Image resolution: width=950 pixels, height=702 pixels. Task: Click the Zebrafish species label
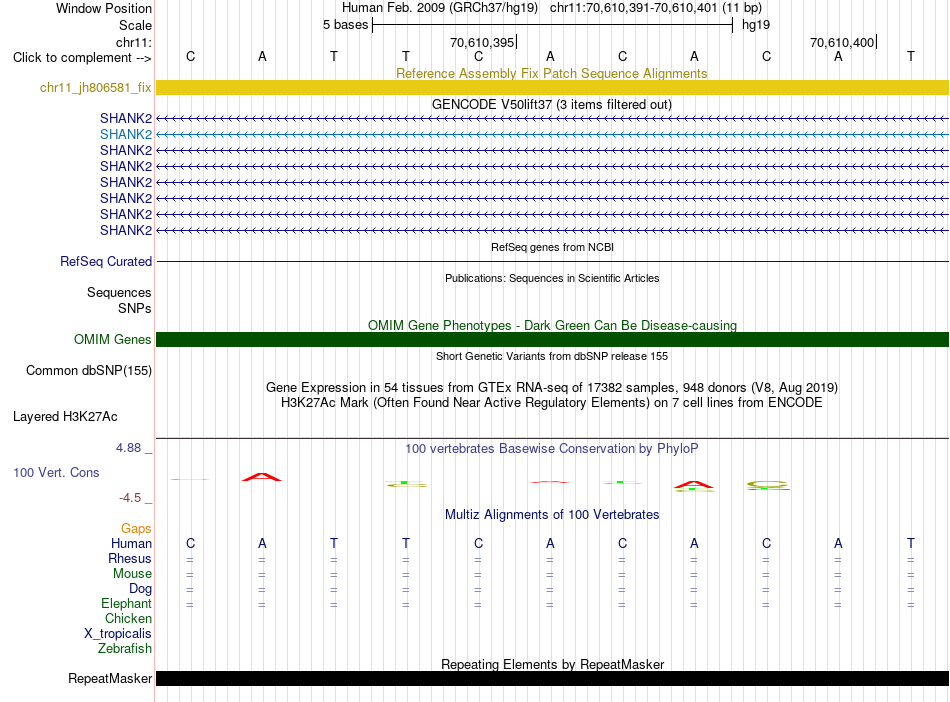tap(124, 648)
